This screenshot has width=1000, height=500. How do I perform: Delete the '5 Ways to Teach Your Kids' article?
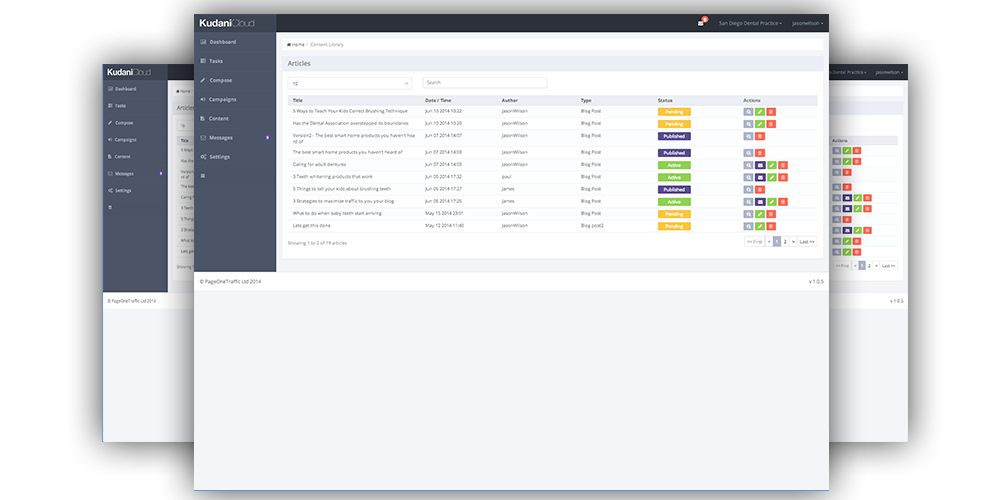[x=771, y=112]
